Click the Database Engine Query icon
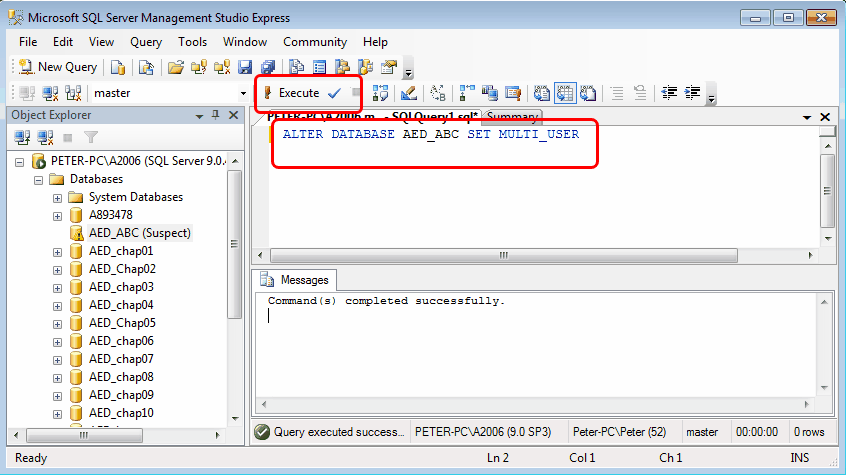The height and width of the screenshot is (475, 846). [118, 67]
